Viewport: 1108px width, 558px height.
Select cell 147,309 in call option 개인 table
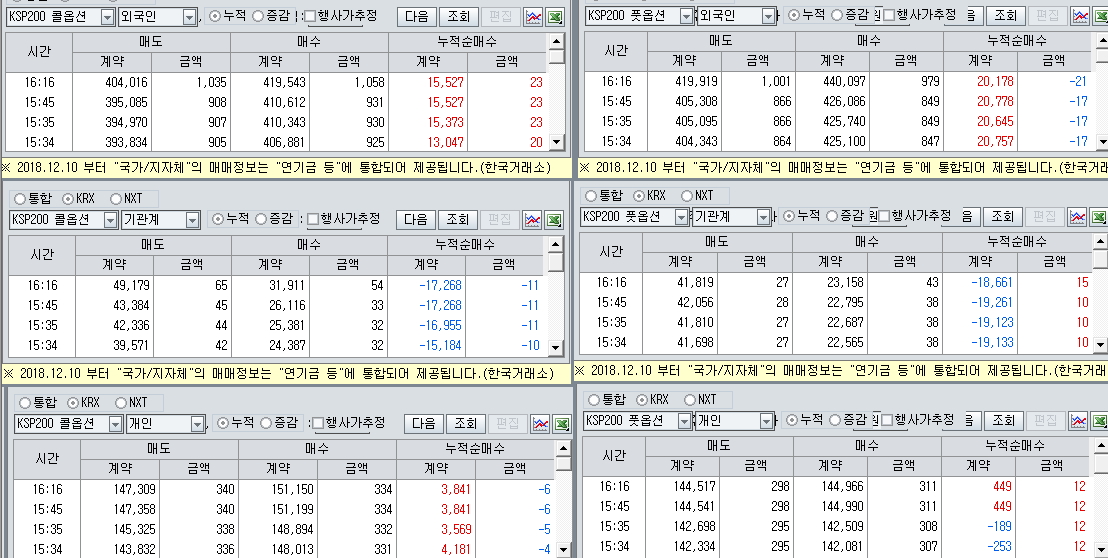point(120,489)
